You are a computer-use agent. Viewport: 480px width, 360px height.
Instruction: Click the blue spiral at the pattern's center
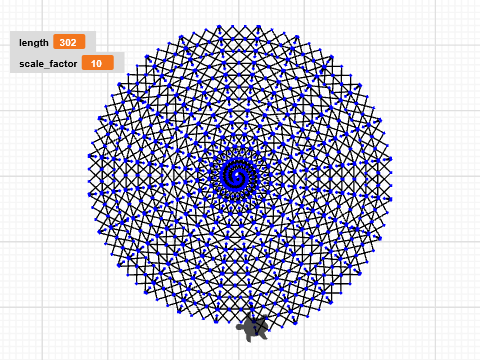click(237, 176)
